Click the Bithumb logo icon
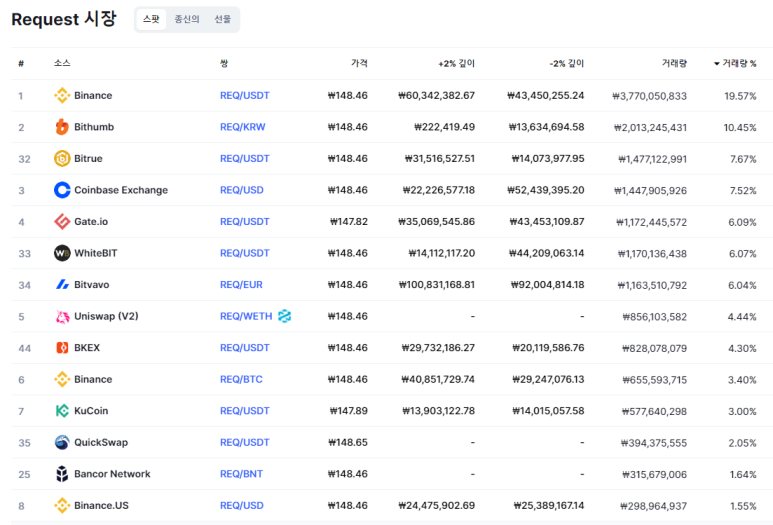 tap(62, 127)
